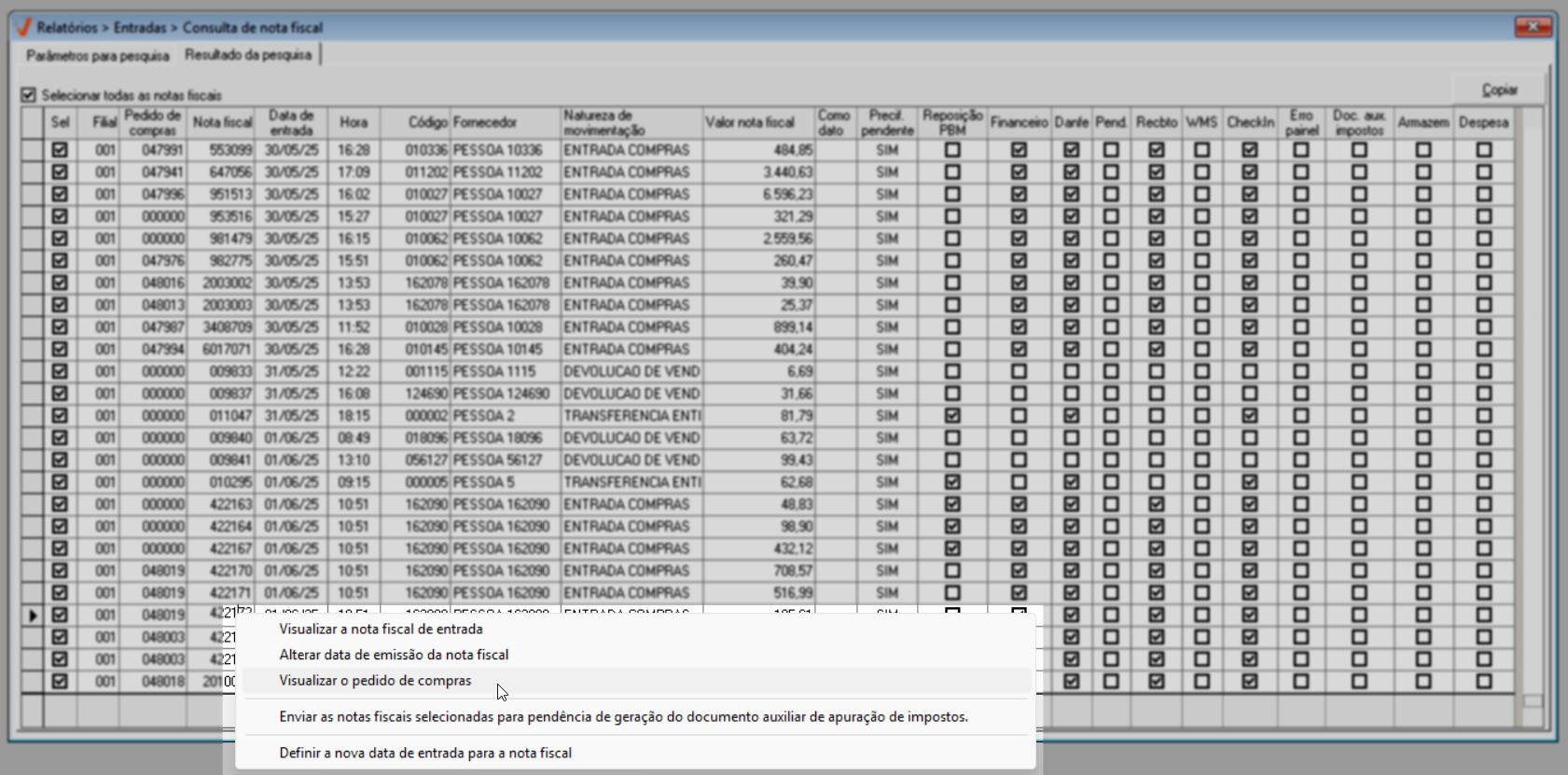This screenshot has width=1568, height=775.
Task: Choose Enviar as notas fiscais selecionadas para pendência
Action: point(623,717)
